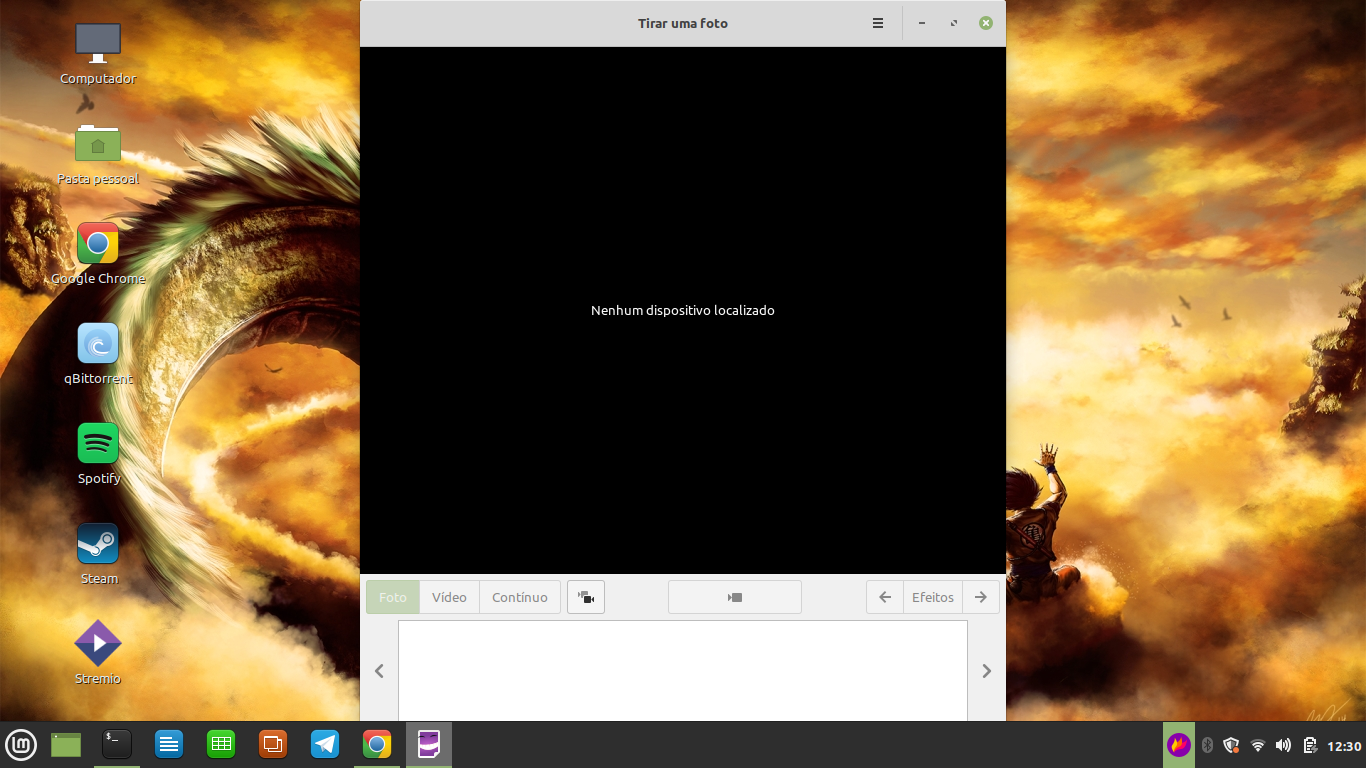Open the Bluetooth tray applet

point(1207,745)
